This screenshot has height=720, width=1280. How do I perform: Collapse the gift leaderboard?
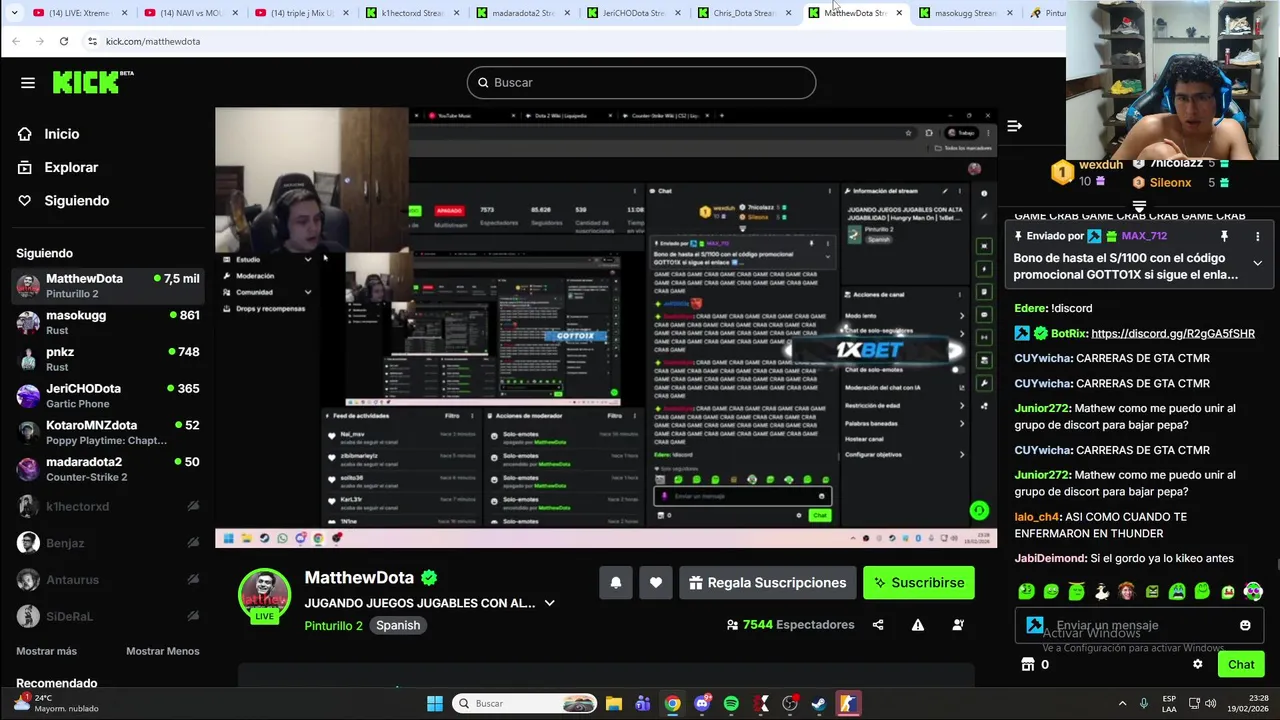[x=1139, y=206]
